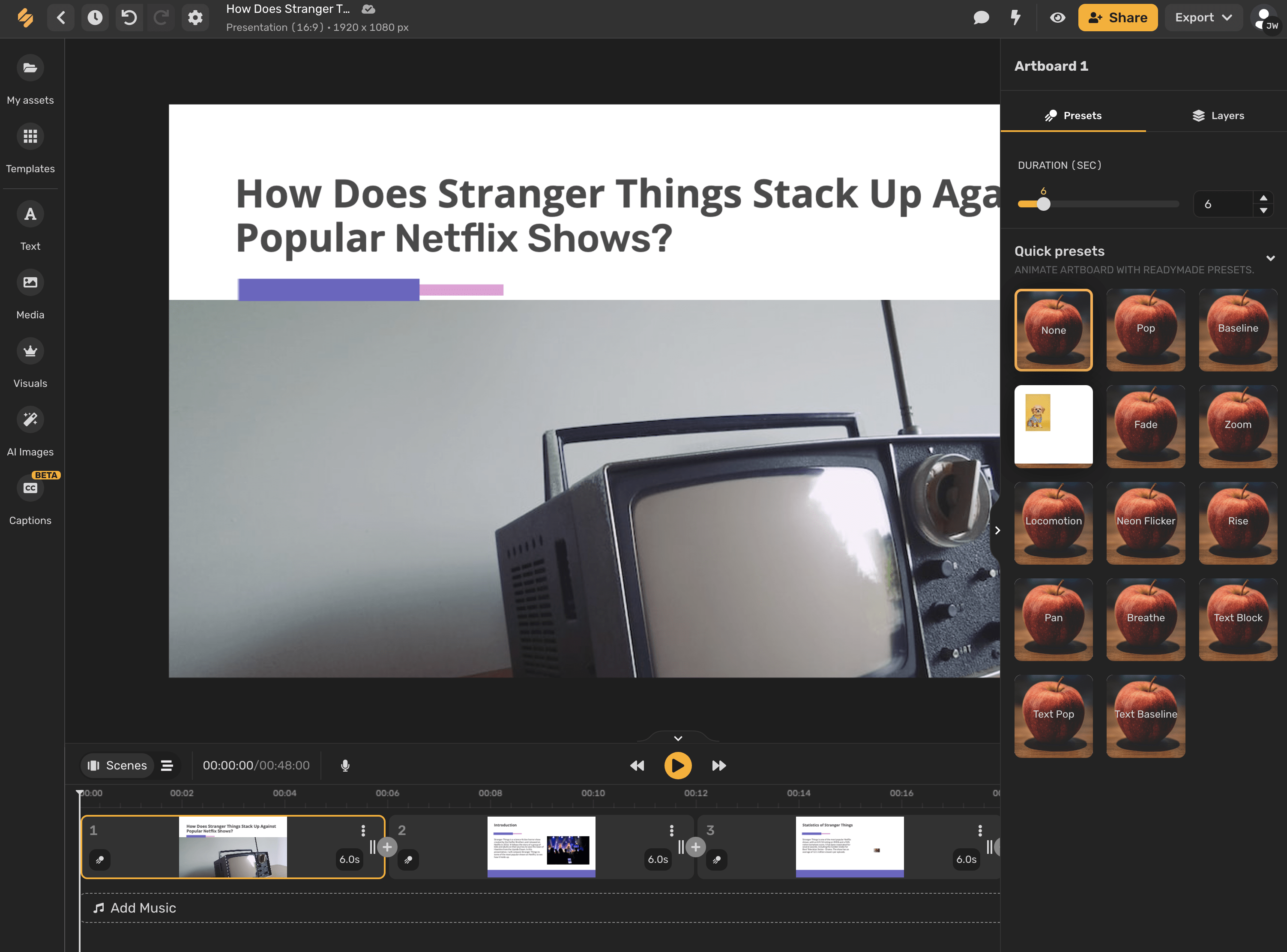Play the presentation preview

(678, 765)
